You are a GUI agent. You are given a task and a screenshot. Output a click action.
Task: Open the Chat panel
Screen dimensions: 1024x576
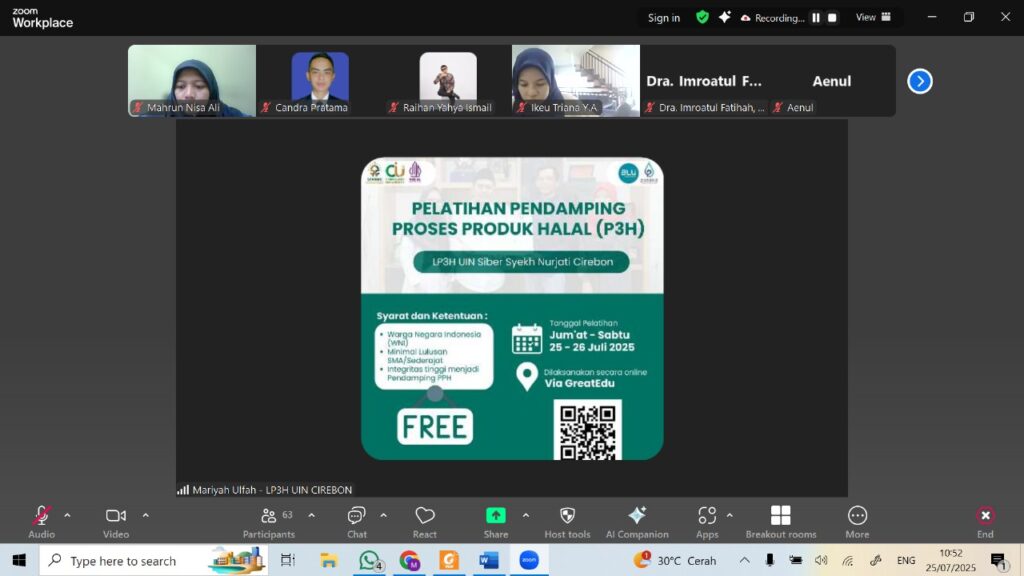click(x=356, y=521)
